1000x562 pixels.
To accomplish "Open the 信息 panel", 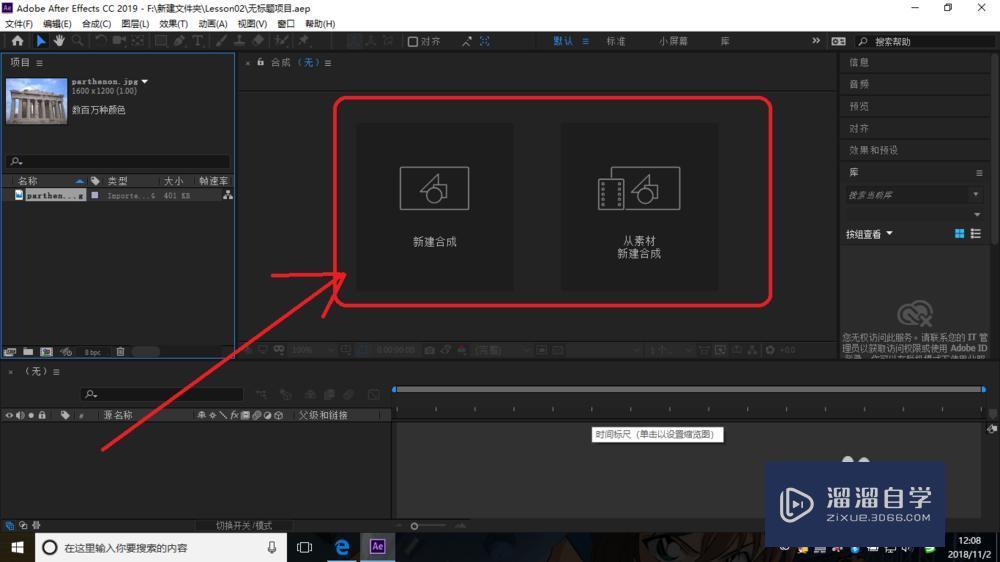I will click(x=859, y=63).
